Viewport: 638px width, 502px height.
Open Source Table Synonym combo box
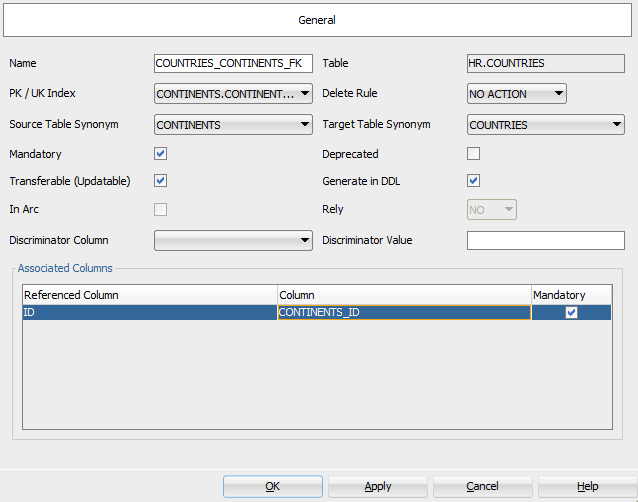(x=233, y=125)
